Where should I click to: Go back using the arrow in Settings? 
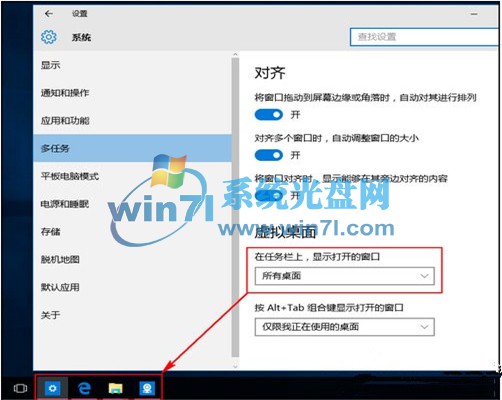49,13
